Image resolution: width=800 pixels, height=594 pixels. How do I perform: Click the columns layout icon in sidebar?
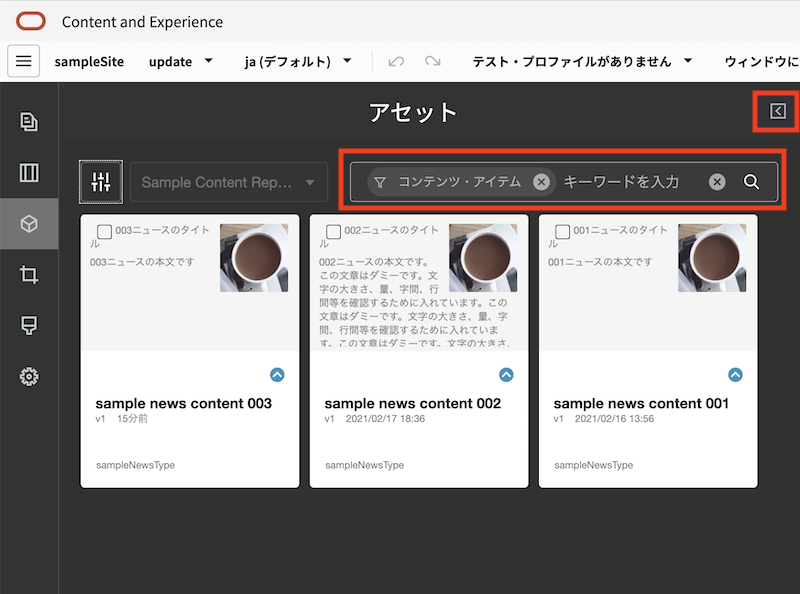click(28, 173)
